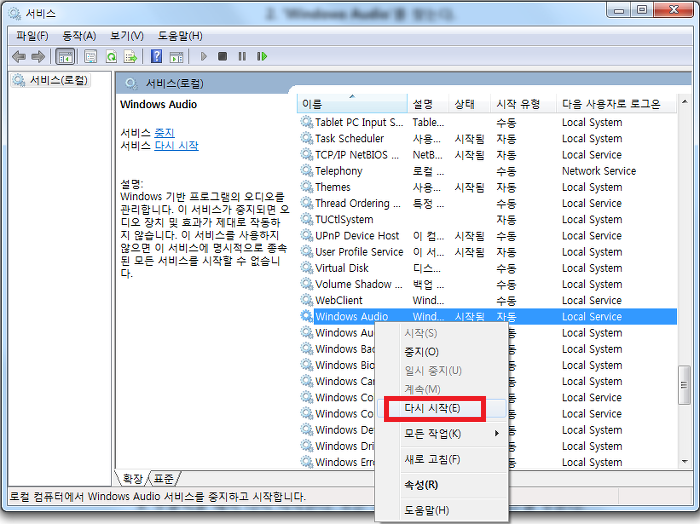The width and height of the screenshot is (700, 524).
Task: Choose 다시 시작(E) in context menu
Action: pos(441,408)
